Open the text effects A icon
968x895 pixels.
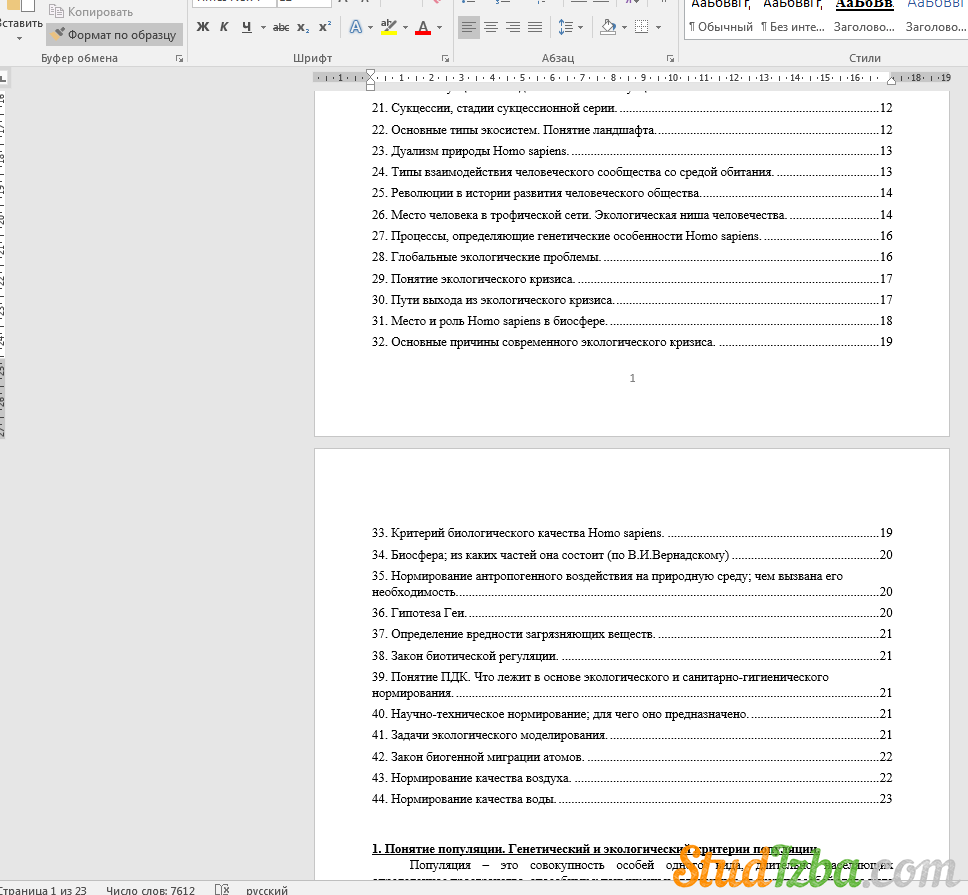pyautogui.click(x=356, y=27)
